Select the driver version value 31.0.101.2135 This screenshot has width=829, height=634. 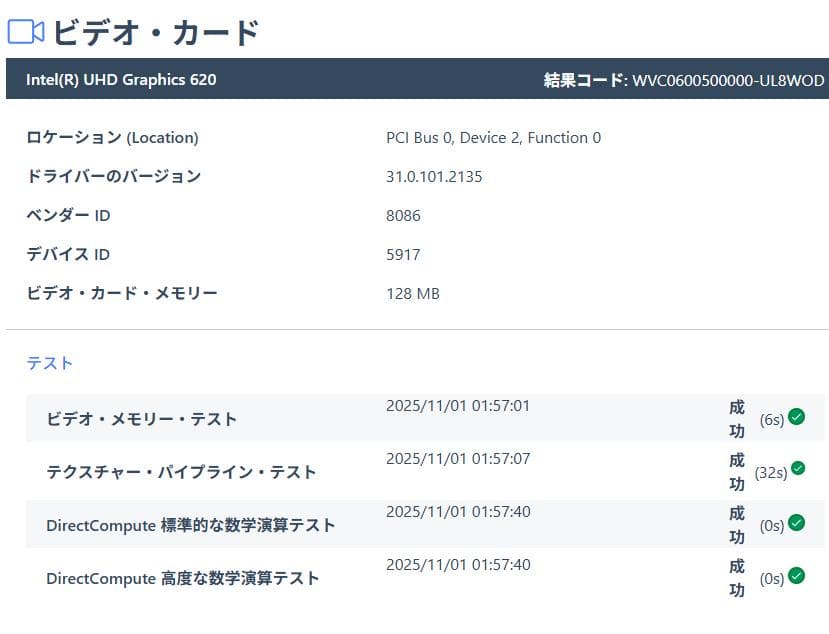tap(434, 176)
